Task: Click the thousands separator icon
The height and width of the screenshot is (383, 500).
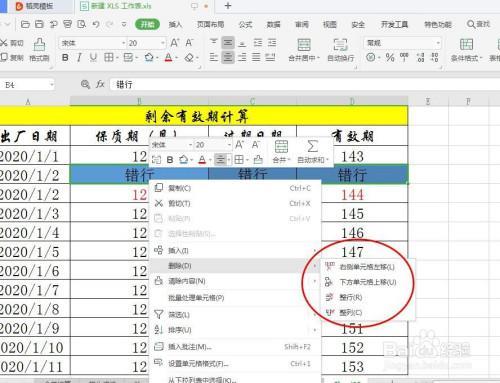Action: (x=404, y=57)
